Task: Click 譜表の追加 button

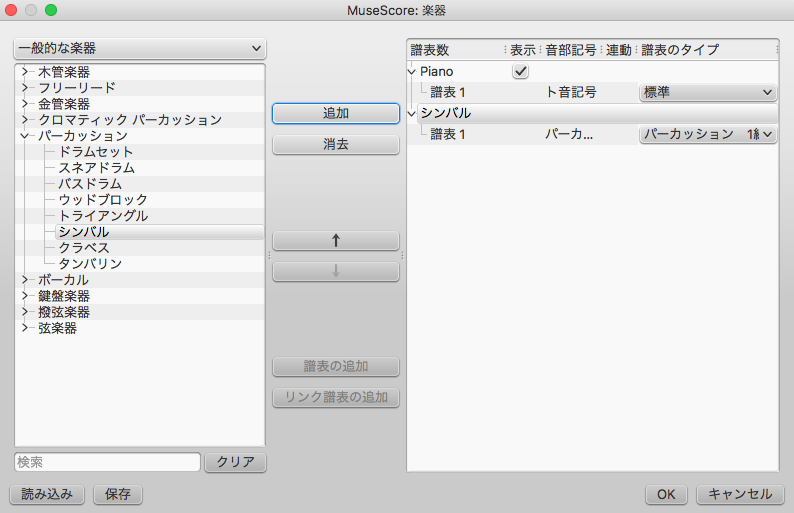Action: tap(336, 367)
